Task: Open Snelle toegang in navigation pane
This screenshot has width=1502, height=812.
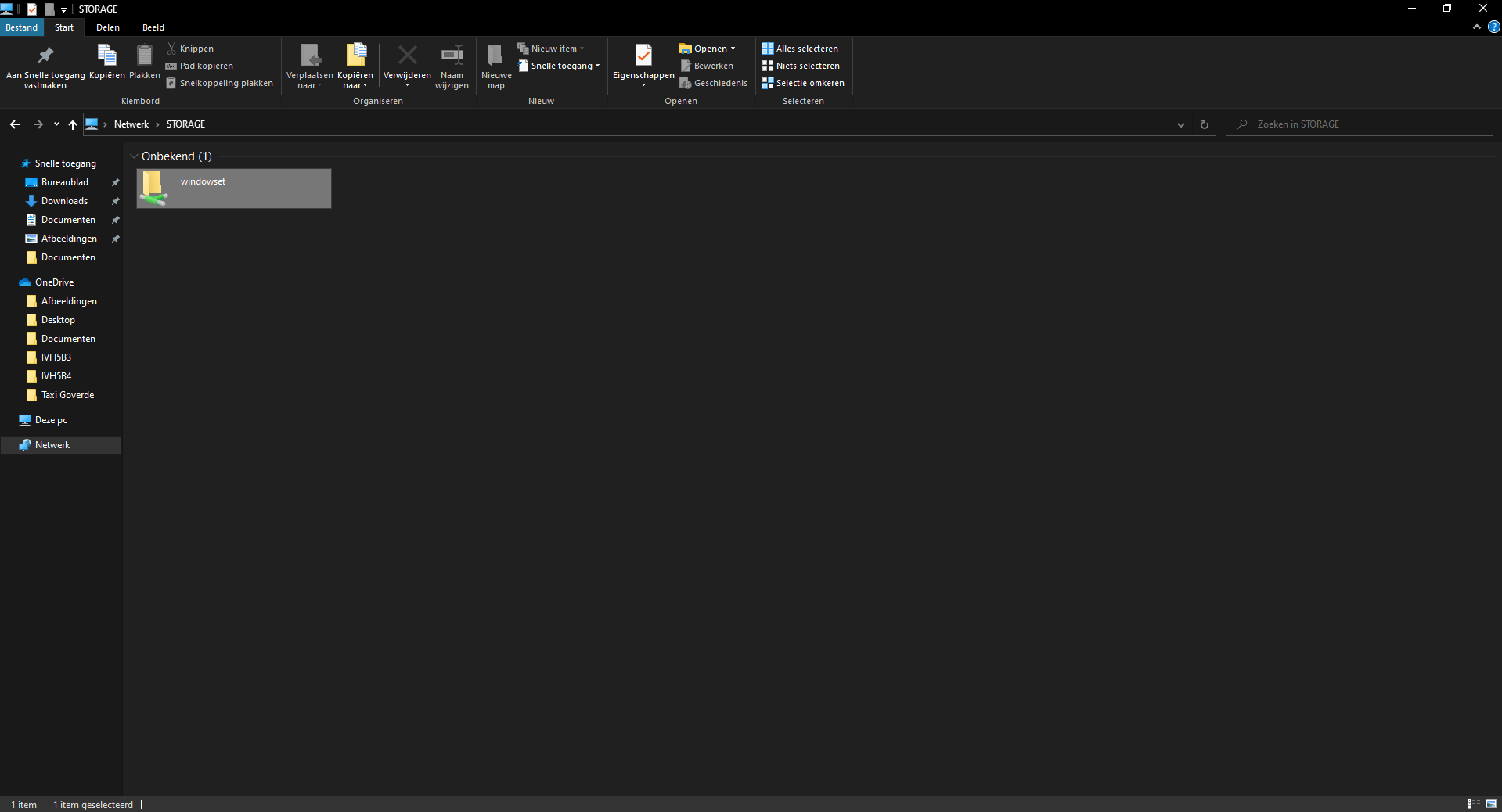Action: [x=66, y=163]
